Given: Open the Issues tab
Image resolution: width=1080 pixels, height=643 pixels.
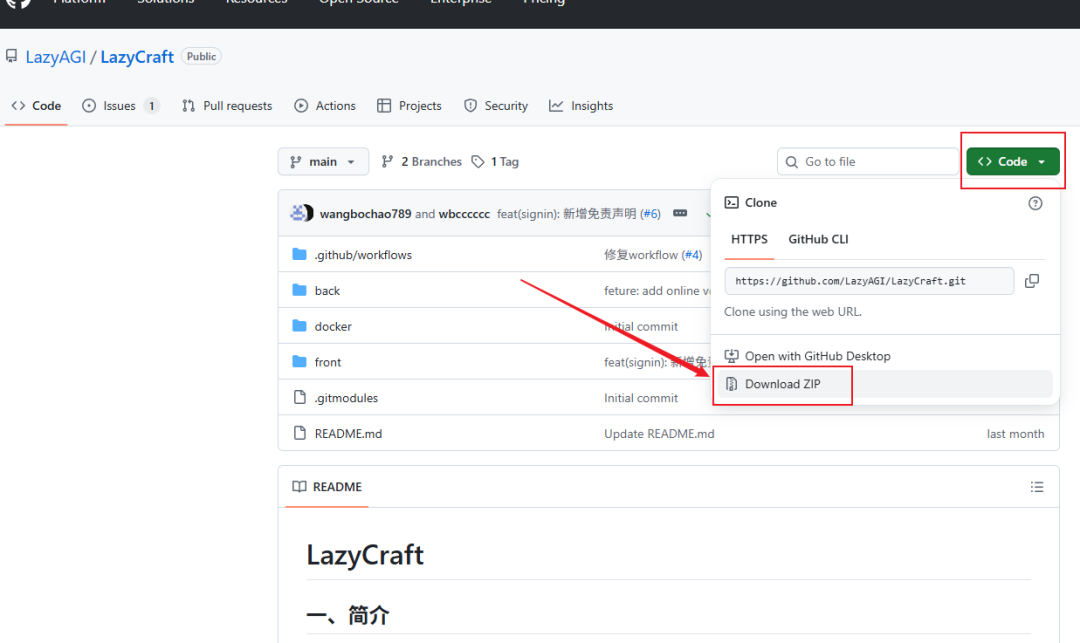Looking at the screenshot, I should (121, 106).
